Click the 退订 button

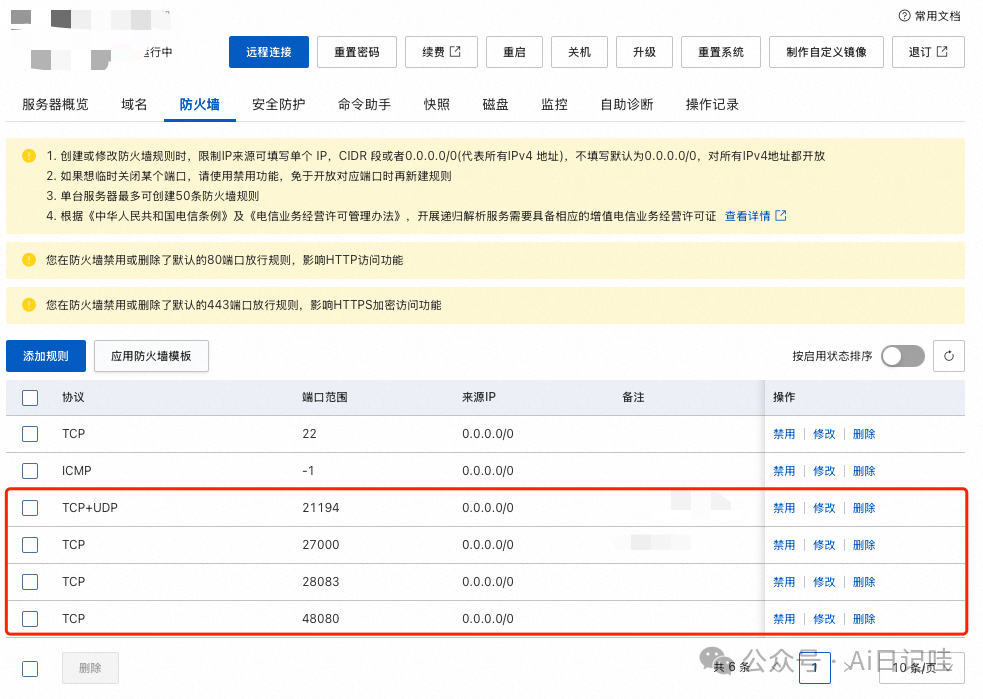point(928,52)
